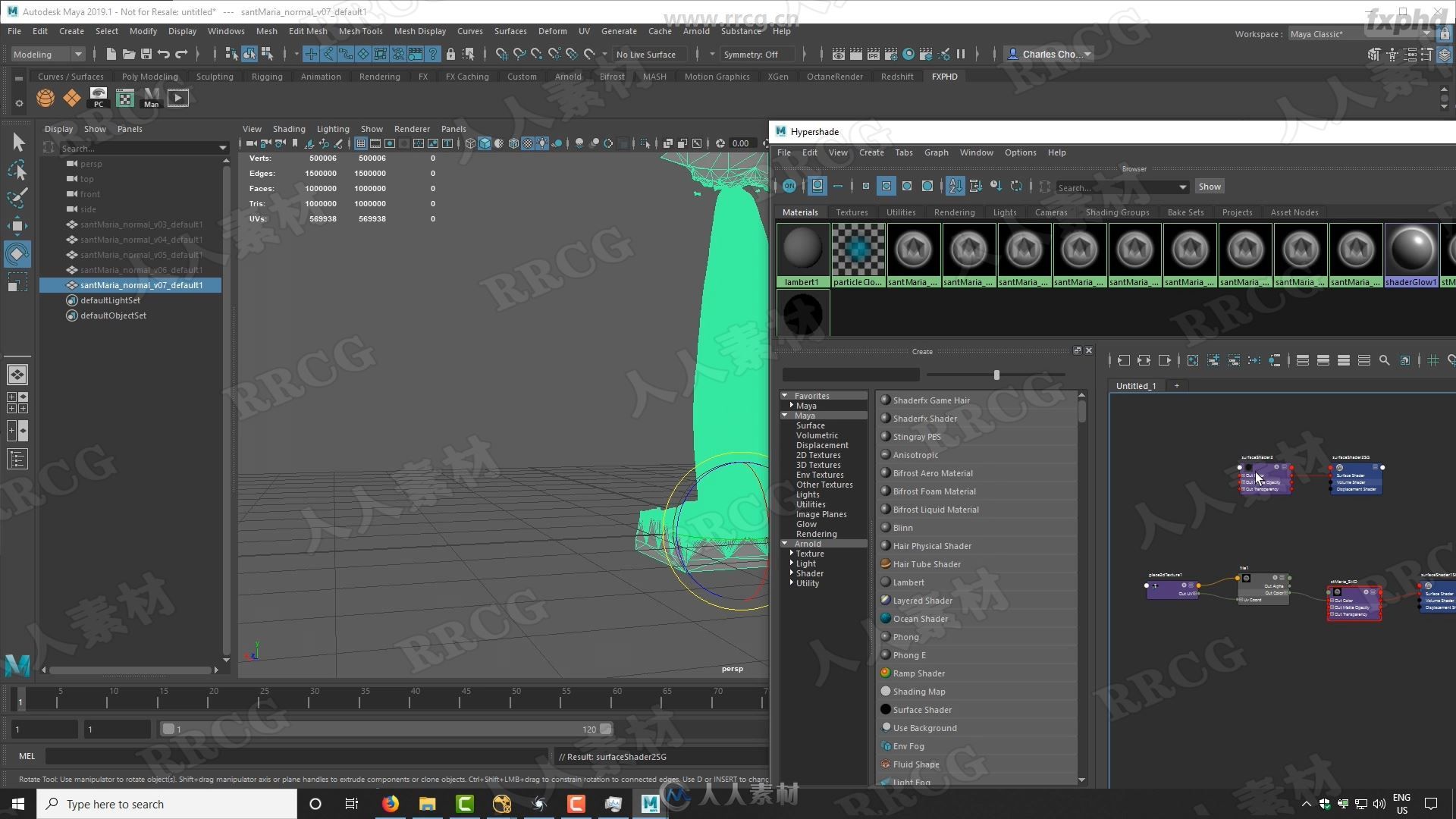
Task: Pick the Paint Selection tool in the toolbox
Action: (x=17, y=198)
